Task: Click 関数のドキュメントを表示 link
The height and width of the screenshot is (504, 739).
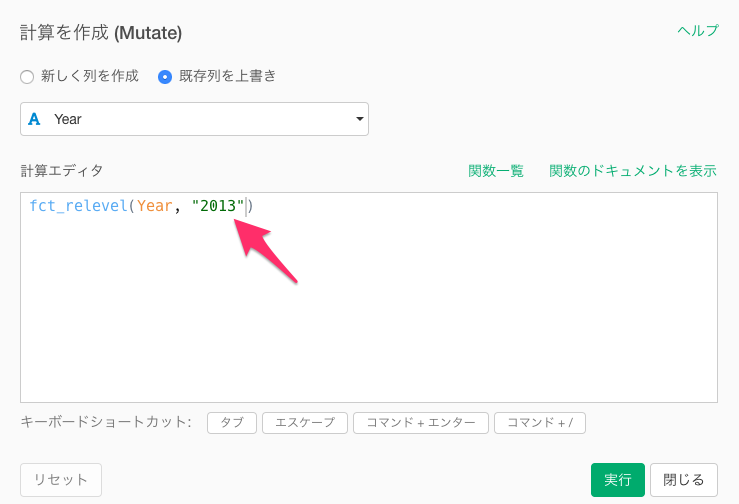Action: point(632,171)
